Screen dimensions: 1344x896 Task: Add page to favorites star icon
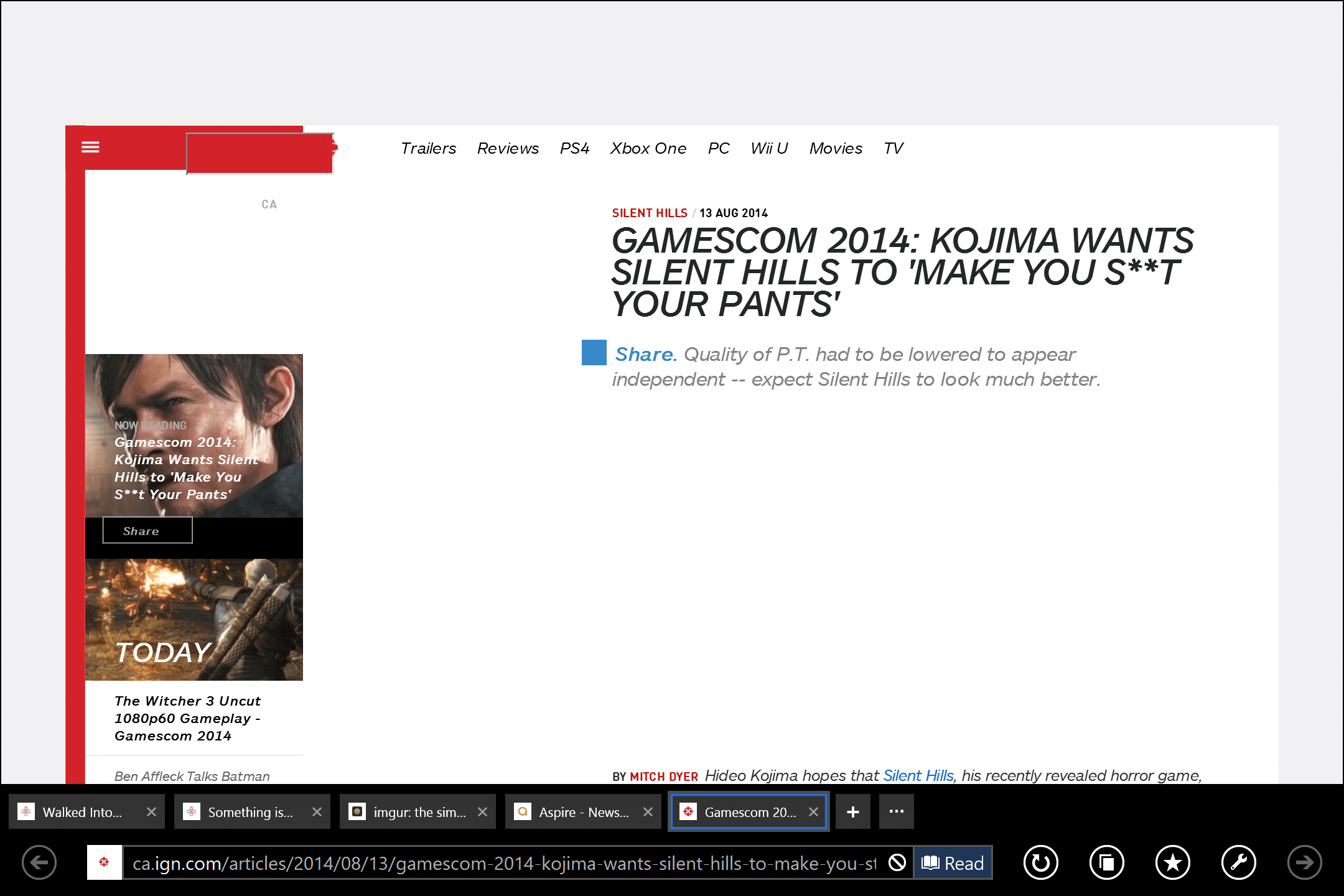click(1172, 862)
